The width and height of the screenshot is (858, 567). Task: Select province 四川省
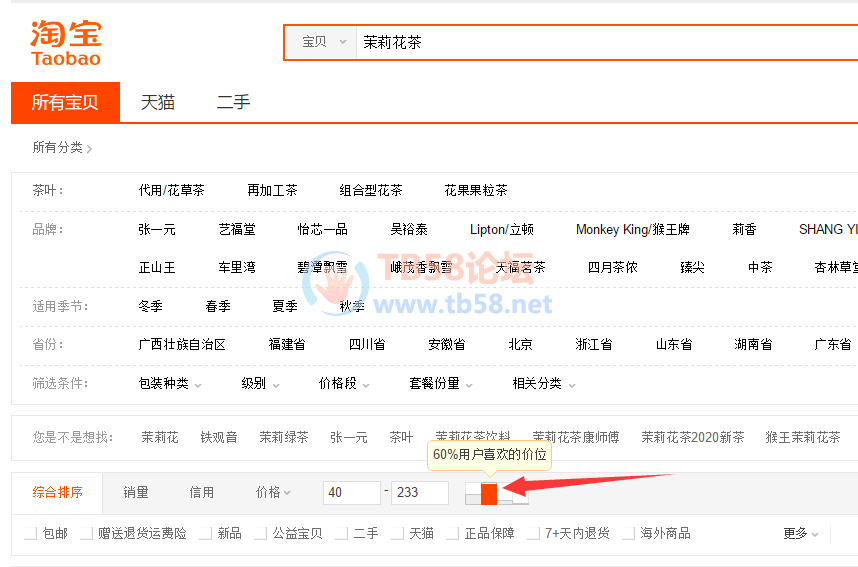367,345
